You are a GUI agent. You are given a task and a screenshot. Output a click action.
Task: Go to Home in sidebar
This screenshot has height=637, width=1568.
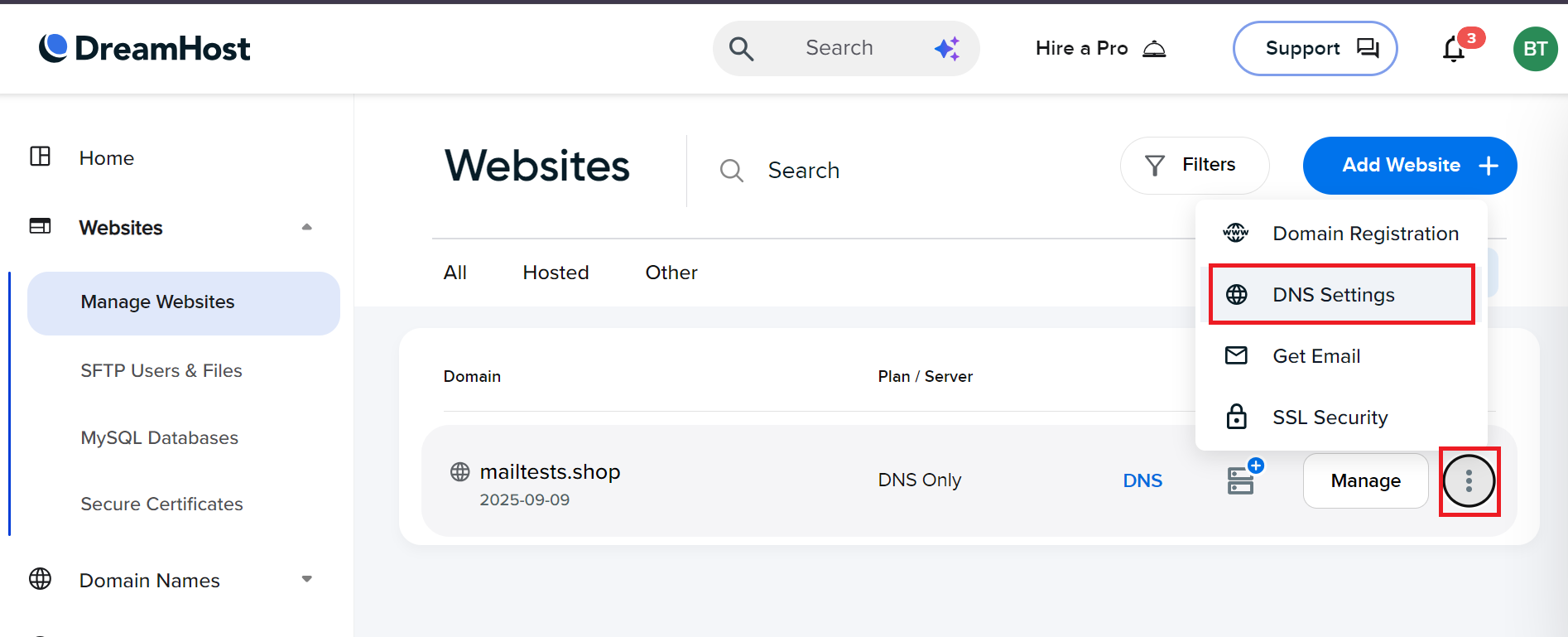(x=107, y=157)
